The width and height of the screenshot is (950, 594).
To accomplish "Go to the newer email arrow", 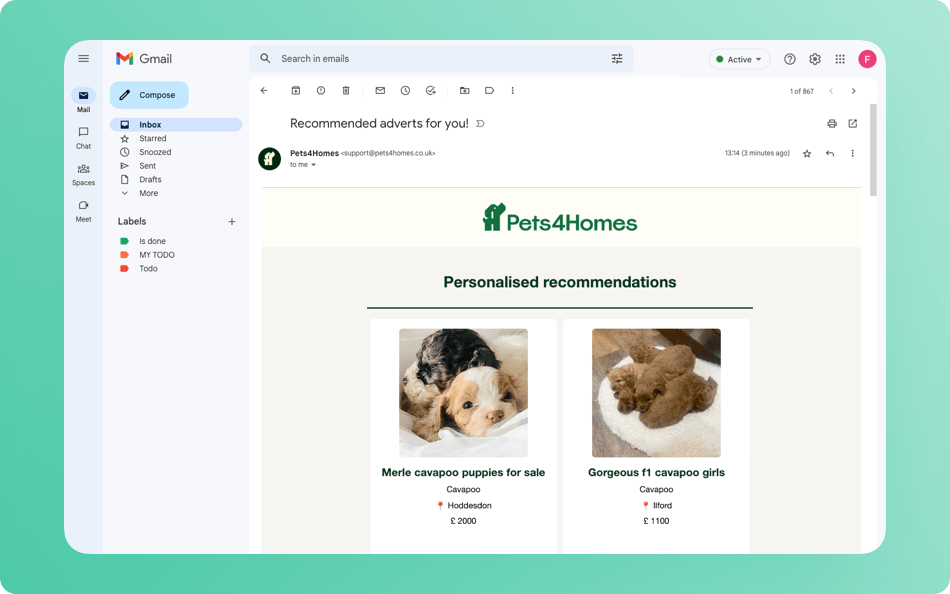I will [x=831, y=91].
